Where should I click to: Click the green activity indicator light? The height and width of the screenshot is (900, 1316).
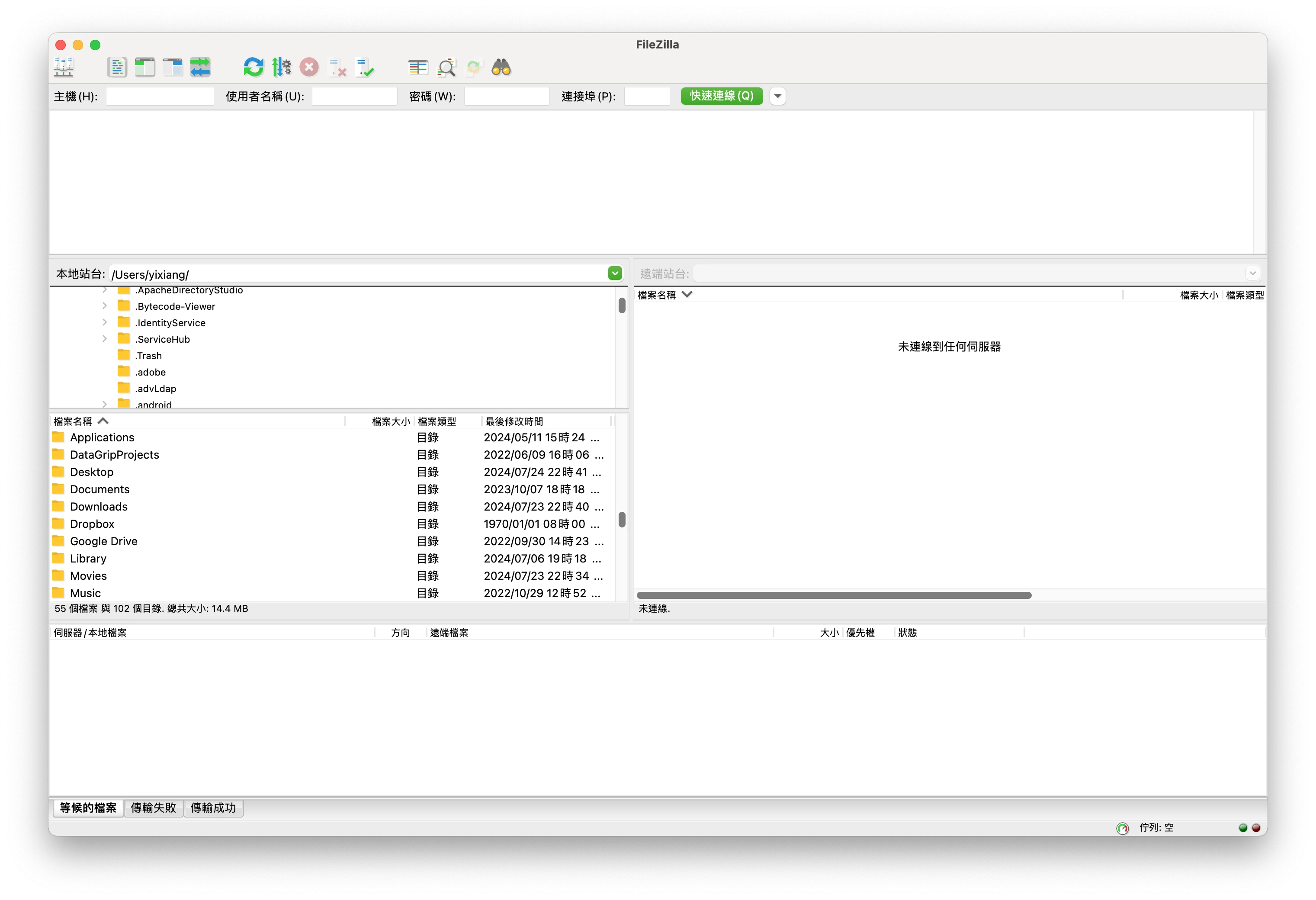pyautogui.click(x=1243, y=828)
